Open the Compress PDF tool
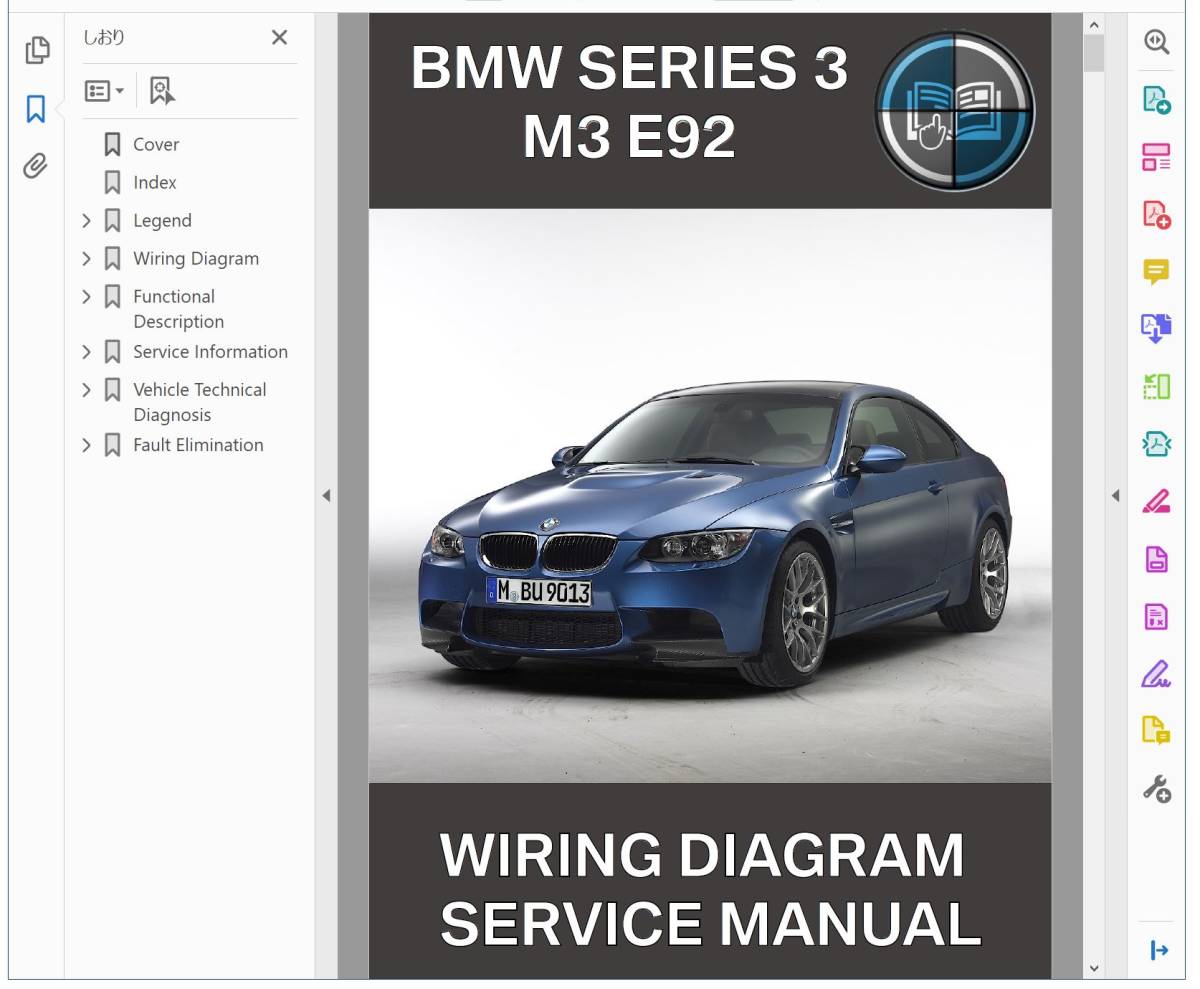Image resolution: width=1200 pixels, height=989 pixels. [1157, 444]
